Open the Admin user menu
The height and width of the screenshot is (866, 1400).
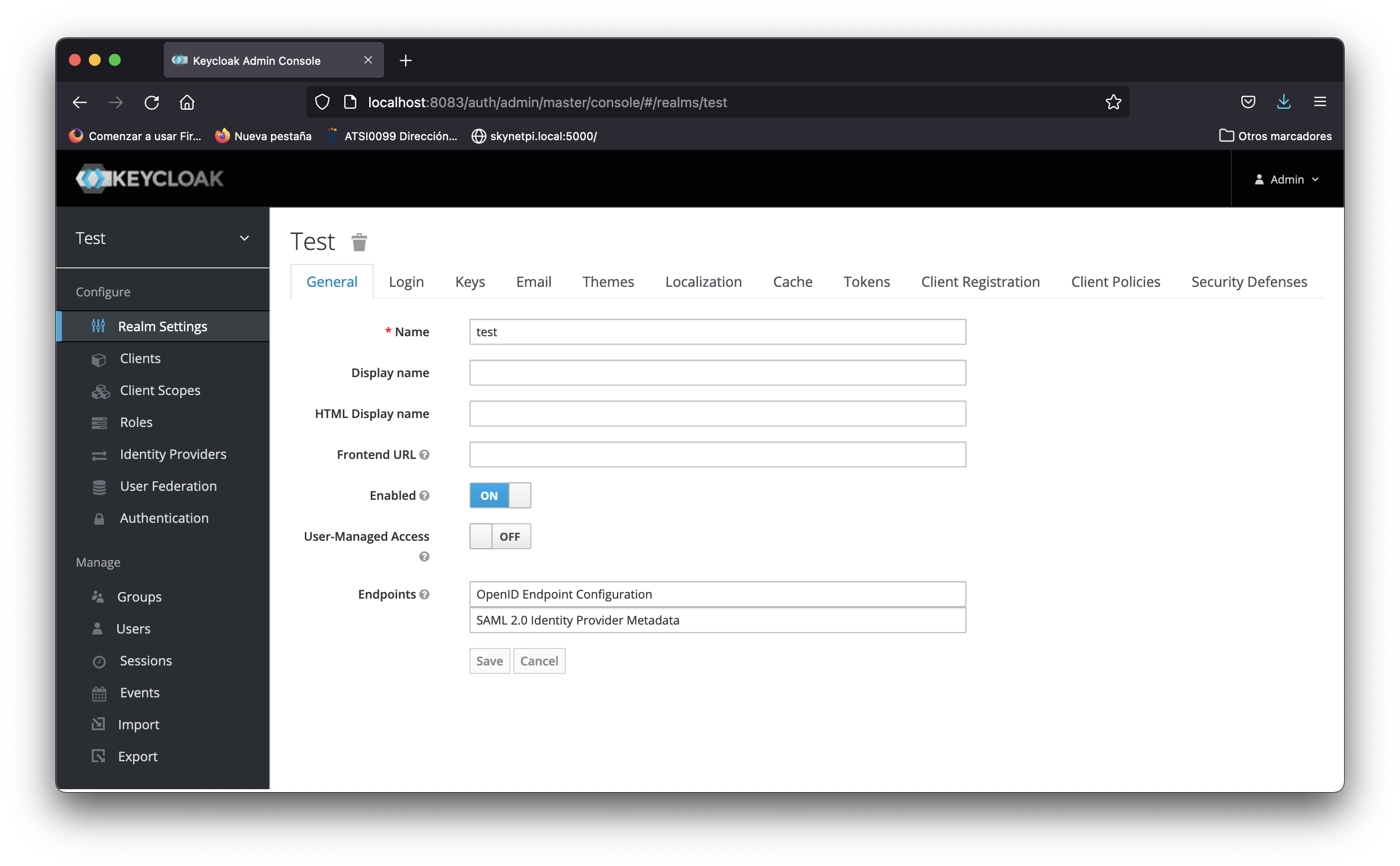(1287, 179)
